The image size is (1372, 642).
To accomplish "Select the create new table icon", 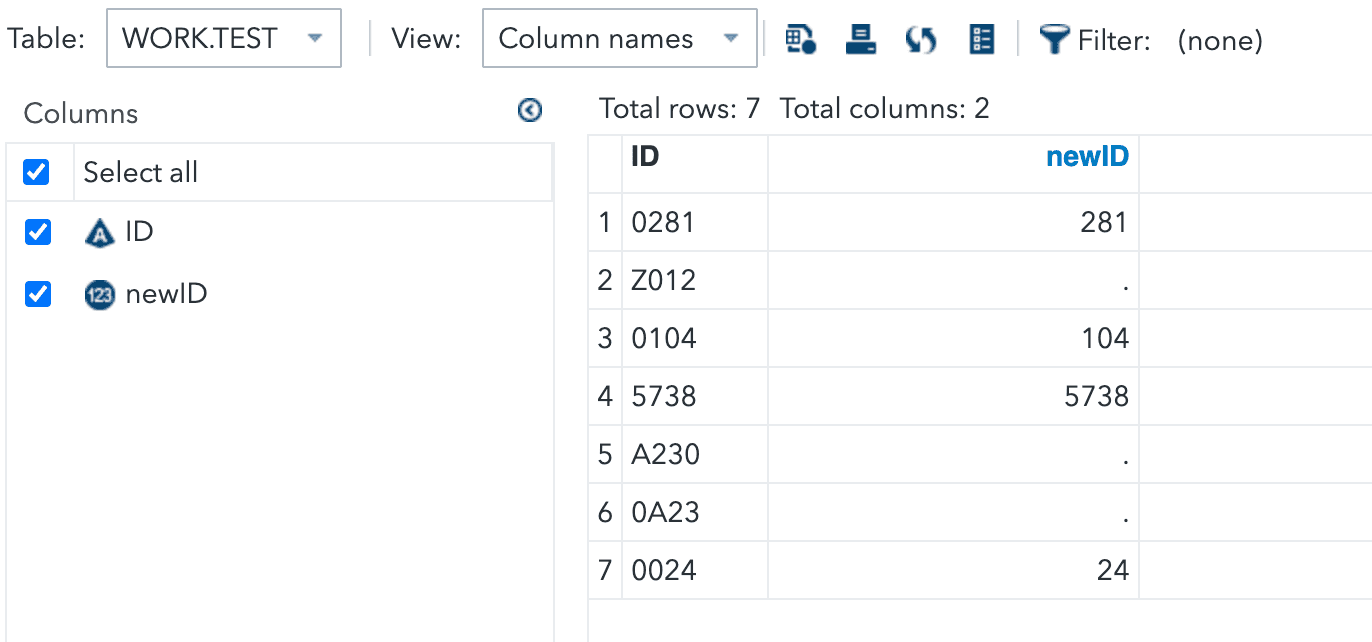I will [x=799, y=39].
